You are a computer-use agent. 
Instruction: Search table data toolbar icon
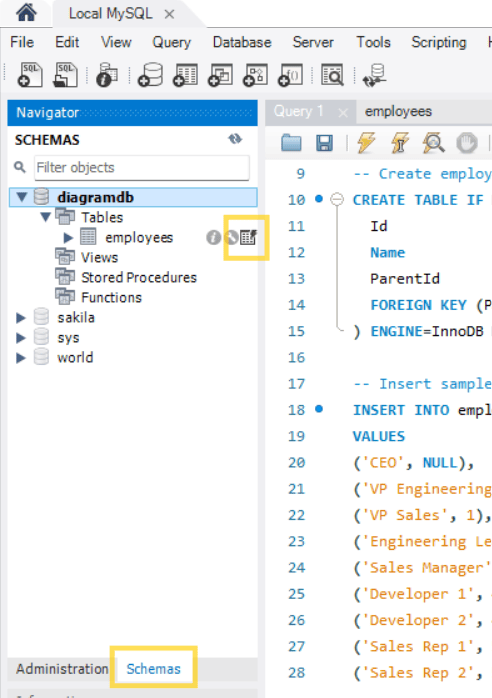point(332,75)
